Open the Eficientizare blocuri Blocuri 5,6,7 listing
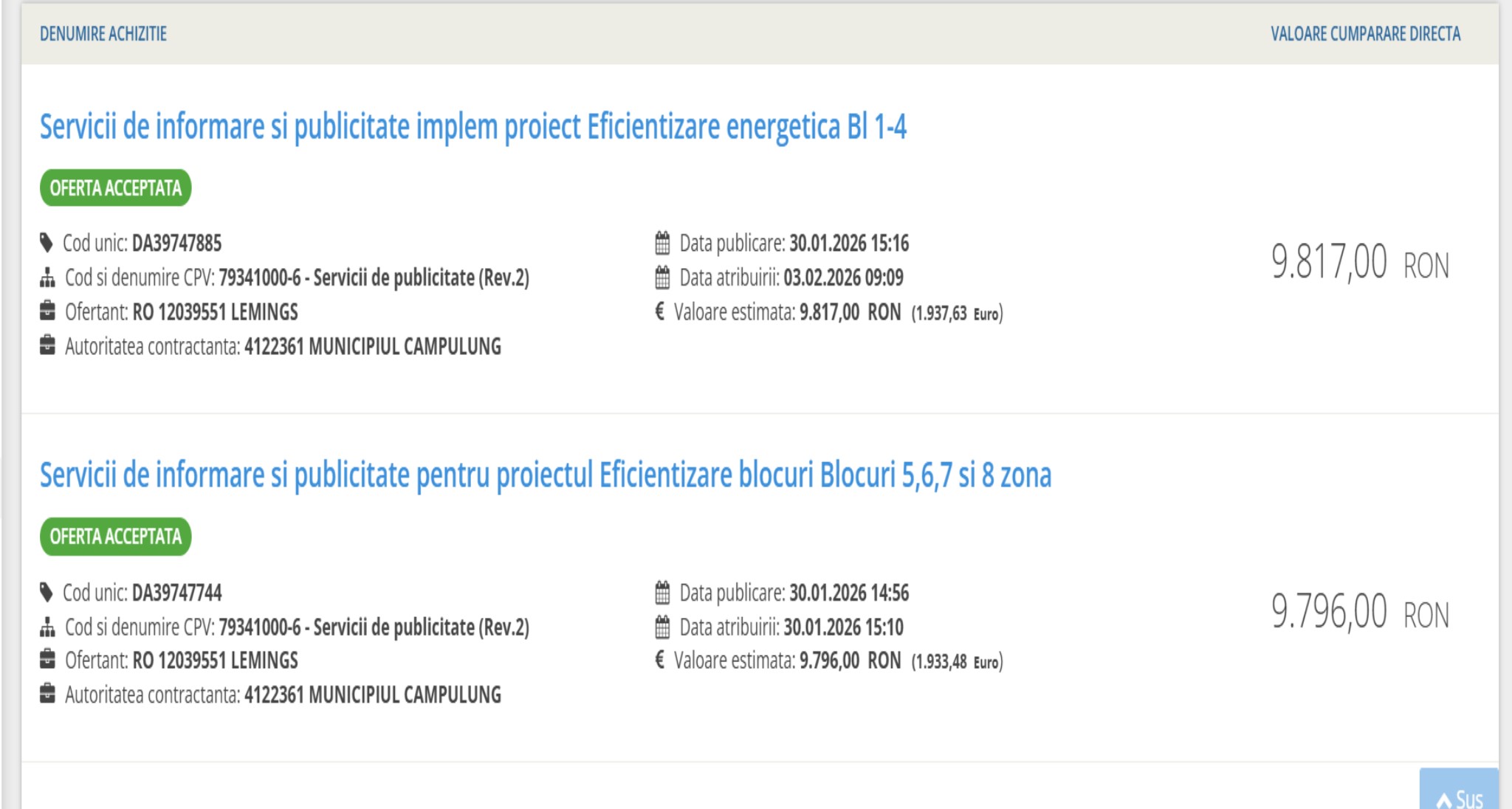This screenshot has height=809, width=1512. click(545, 475)
